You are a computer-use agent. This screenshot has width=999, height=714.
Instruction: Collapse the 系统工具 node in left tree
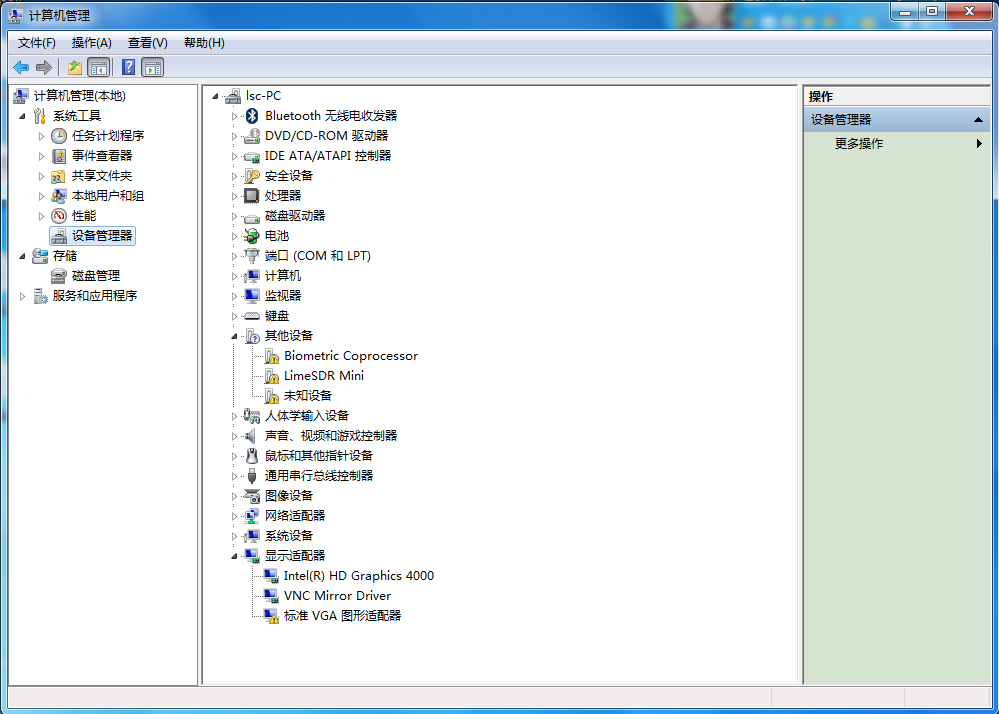coord(22,116)
